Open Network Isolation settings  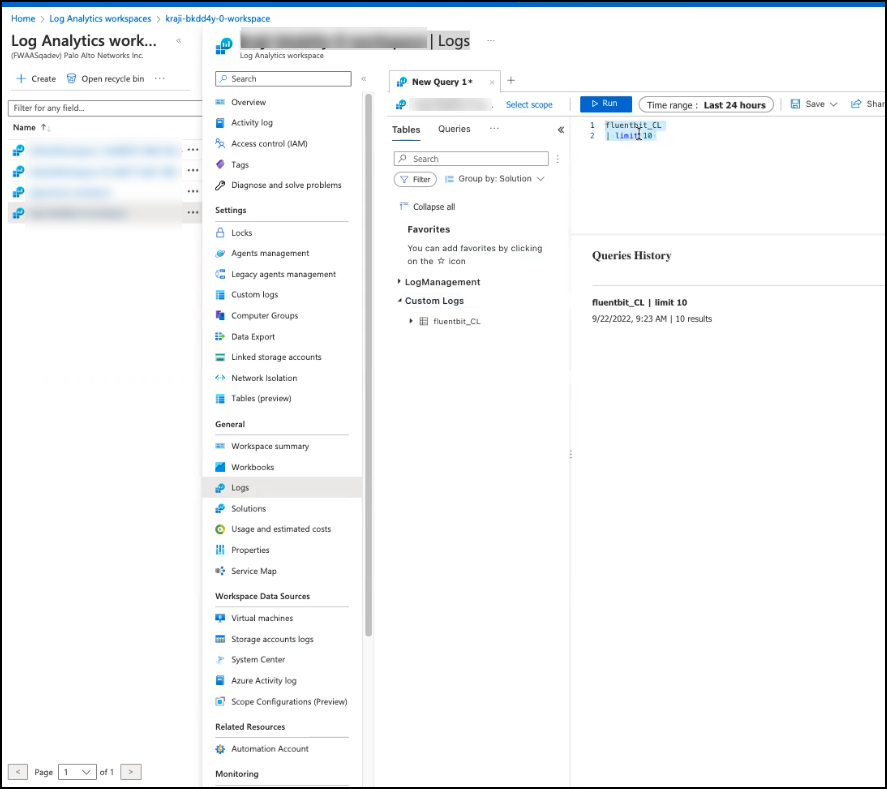click(x=264, y=378)
